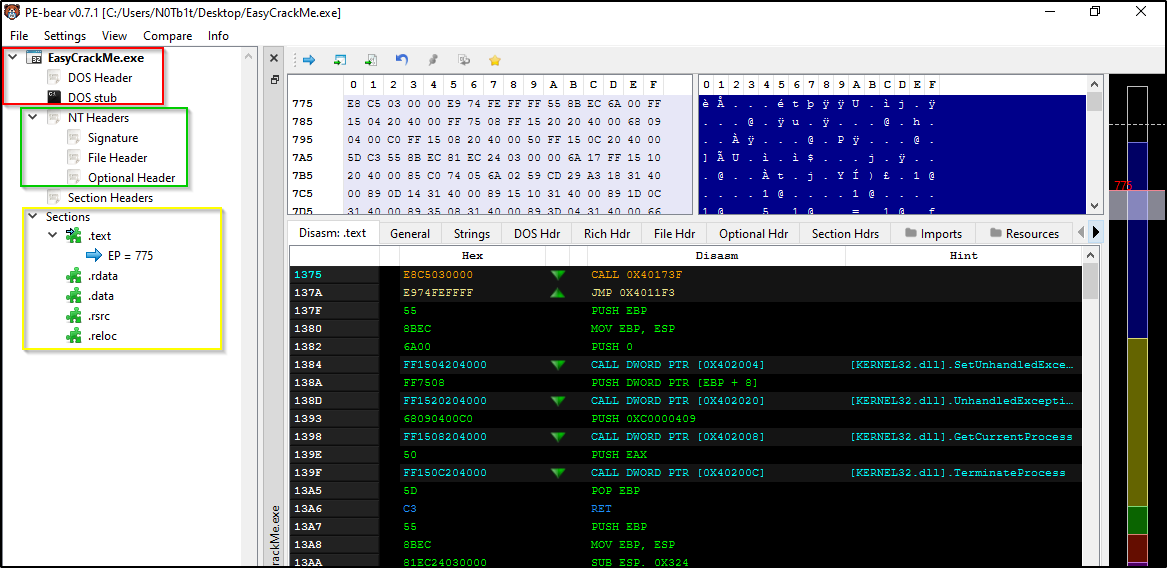Collapse the .text section node

[52, 236]
